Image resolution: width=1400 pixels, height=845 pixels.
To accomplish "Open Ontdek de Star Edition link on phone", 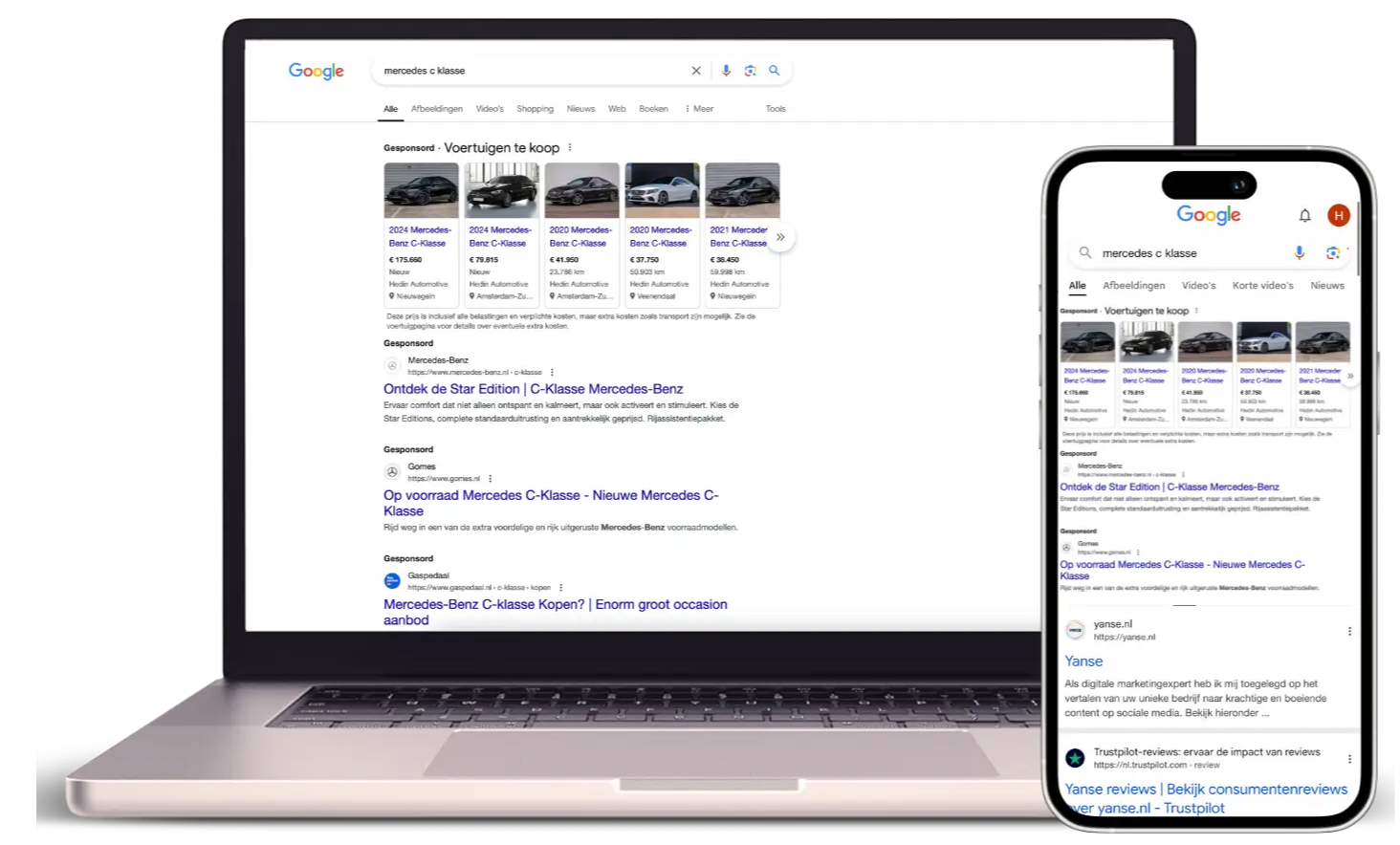I will (1170, 487).
